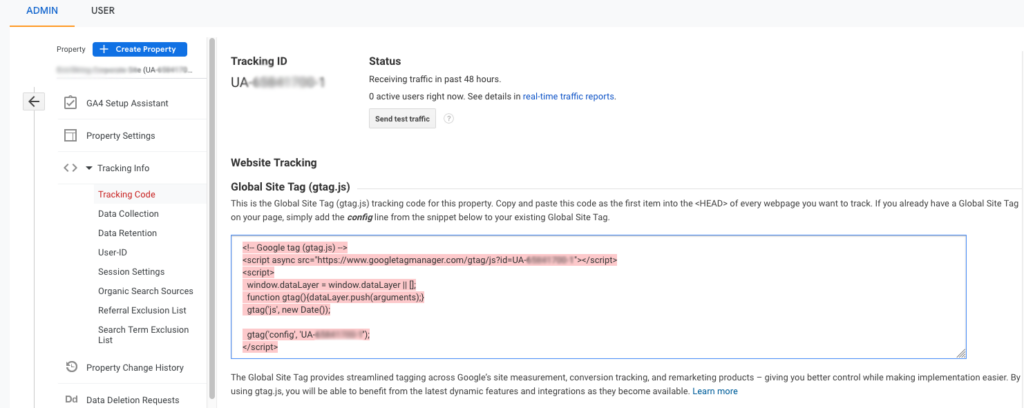This screenshot has width=1024, height=408.
Task: Click the Property Settings layout icon
Action: pyautogui.click(x=70, y=136)
